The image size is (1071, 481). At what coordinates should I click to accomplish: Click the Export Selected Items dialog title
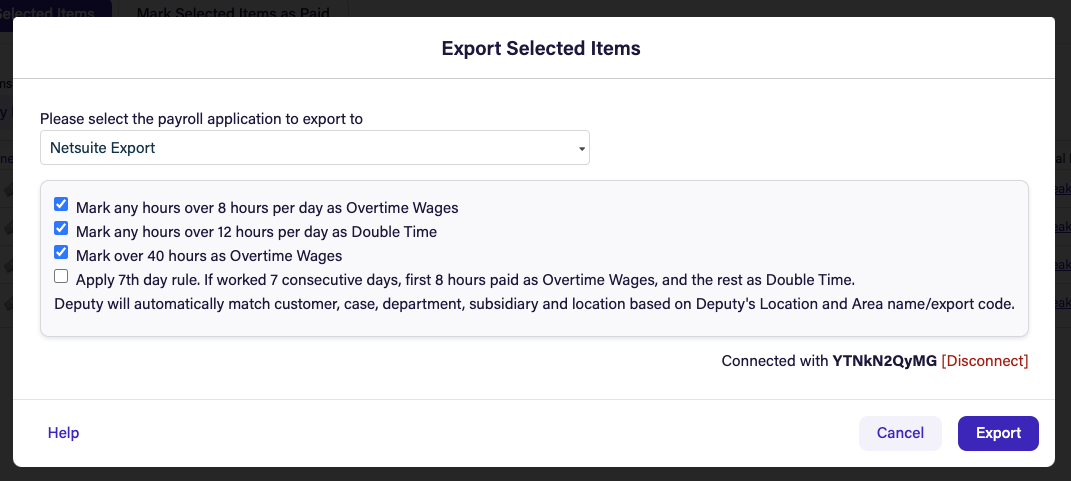pyautogui.click(x=541, y=49)
